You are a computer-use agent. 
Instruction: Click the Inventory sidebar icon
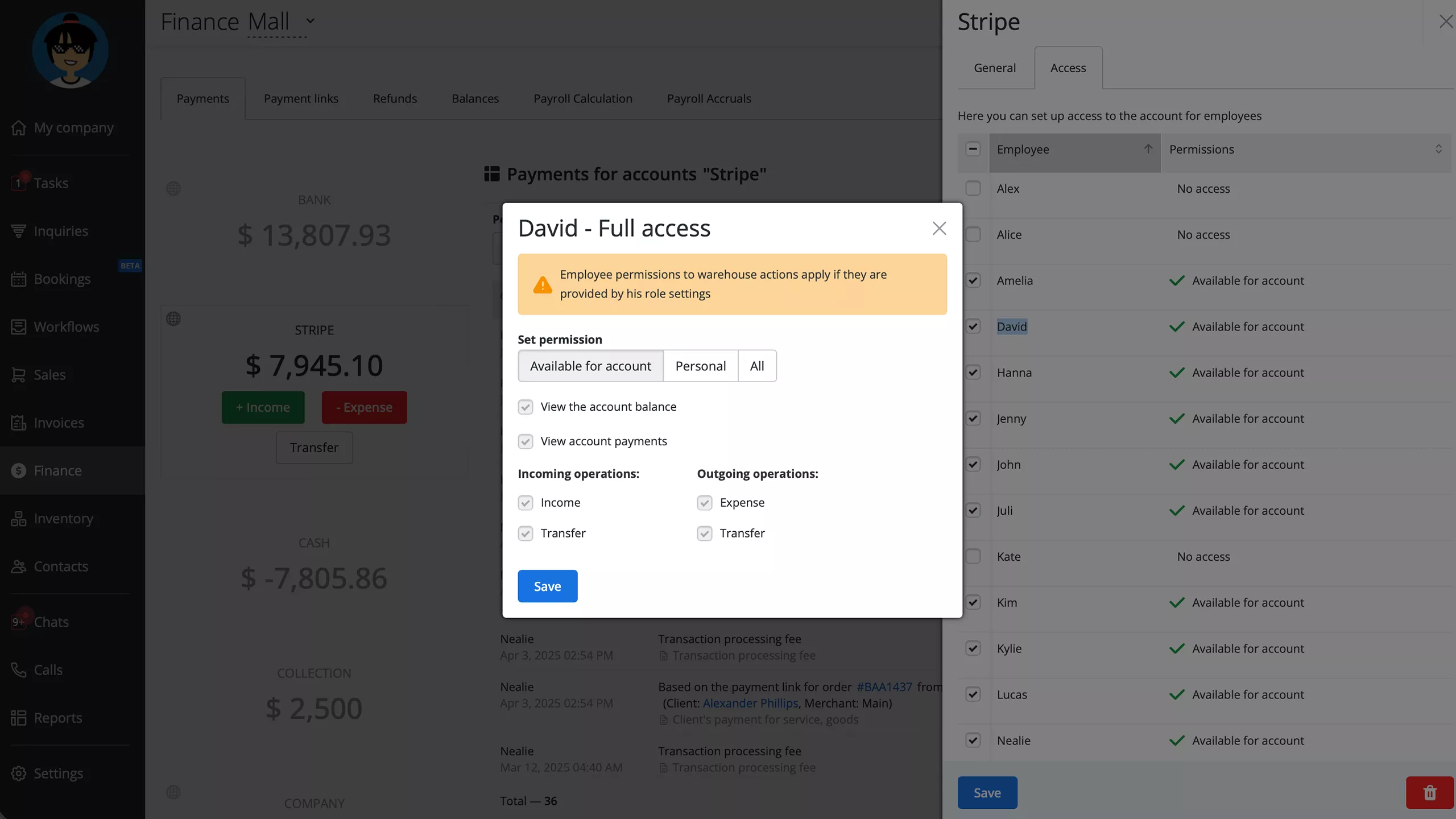tap(18, 519)
